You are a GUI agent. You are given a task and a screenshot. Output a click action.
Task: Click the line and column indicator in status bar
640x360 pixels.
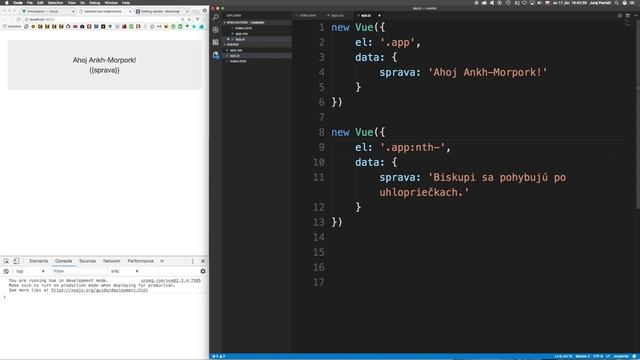pos(563,356)
